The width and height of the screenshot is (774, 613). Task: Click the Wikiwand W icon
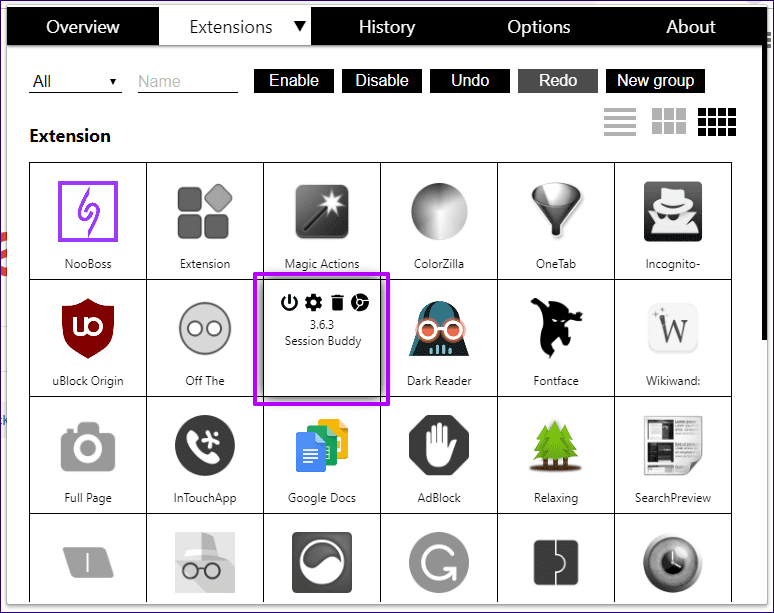(x=673, y=328)
